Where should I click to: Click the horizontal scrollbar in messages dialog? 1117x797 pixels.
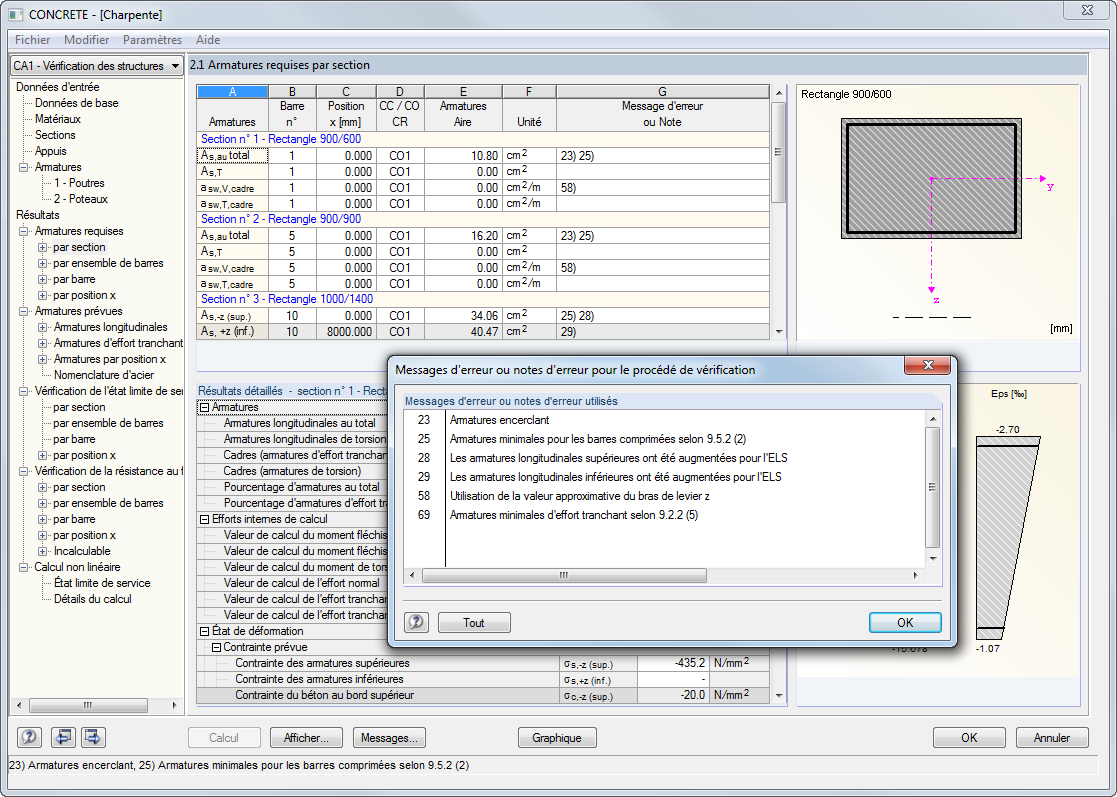[563, 575]
